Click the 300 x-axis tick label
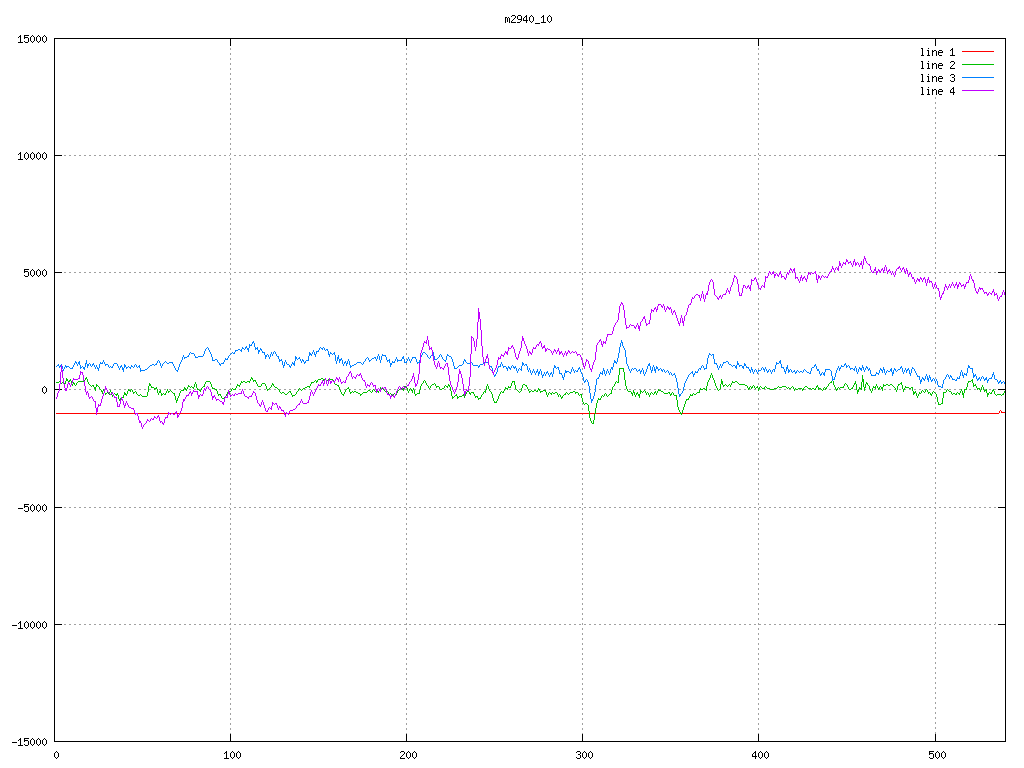Viewport: 1024px width, 768px height. 583,755
